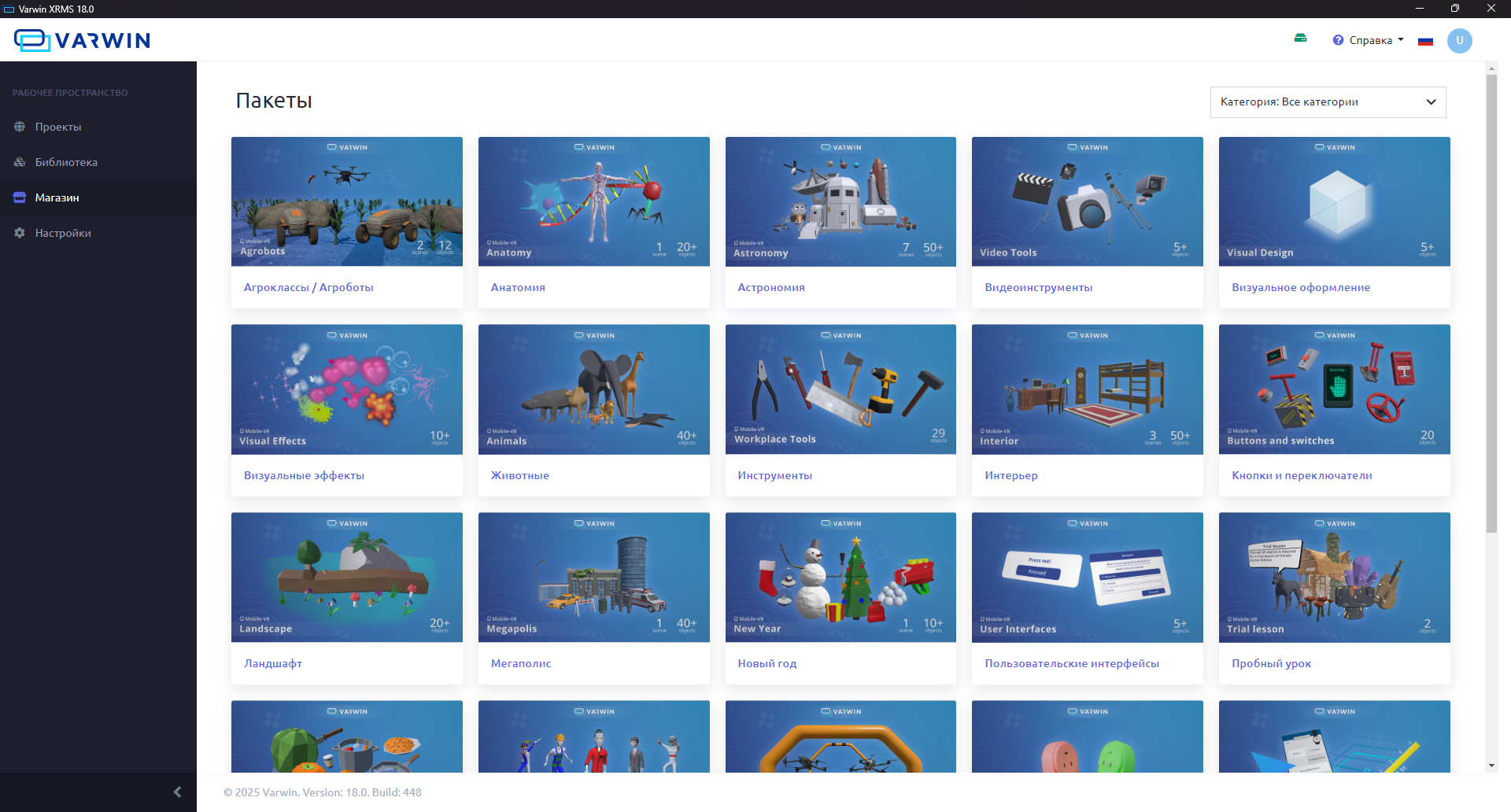Click the Varwin logo in header
1511x812 pixels.
(82, 40)
